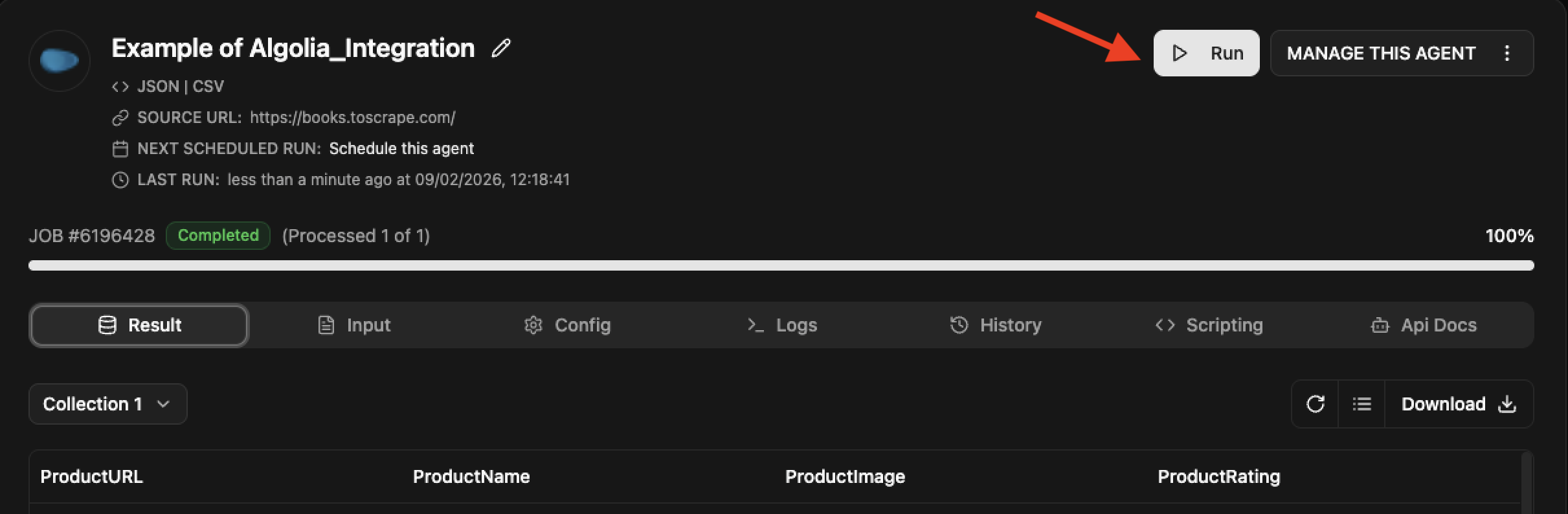The image size is (1568, 514).
Task: Click the agent avatar thumbnail
Action: pyautogui.click(x=59, y=61)
